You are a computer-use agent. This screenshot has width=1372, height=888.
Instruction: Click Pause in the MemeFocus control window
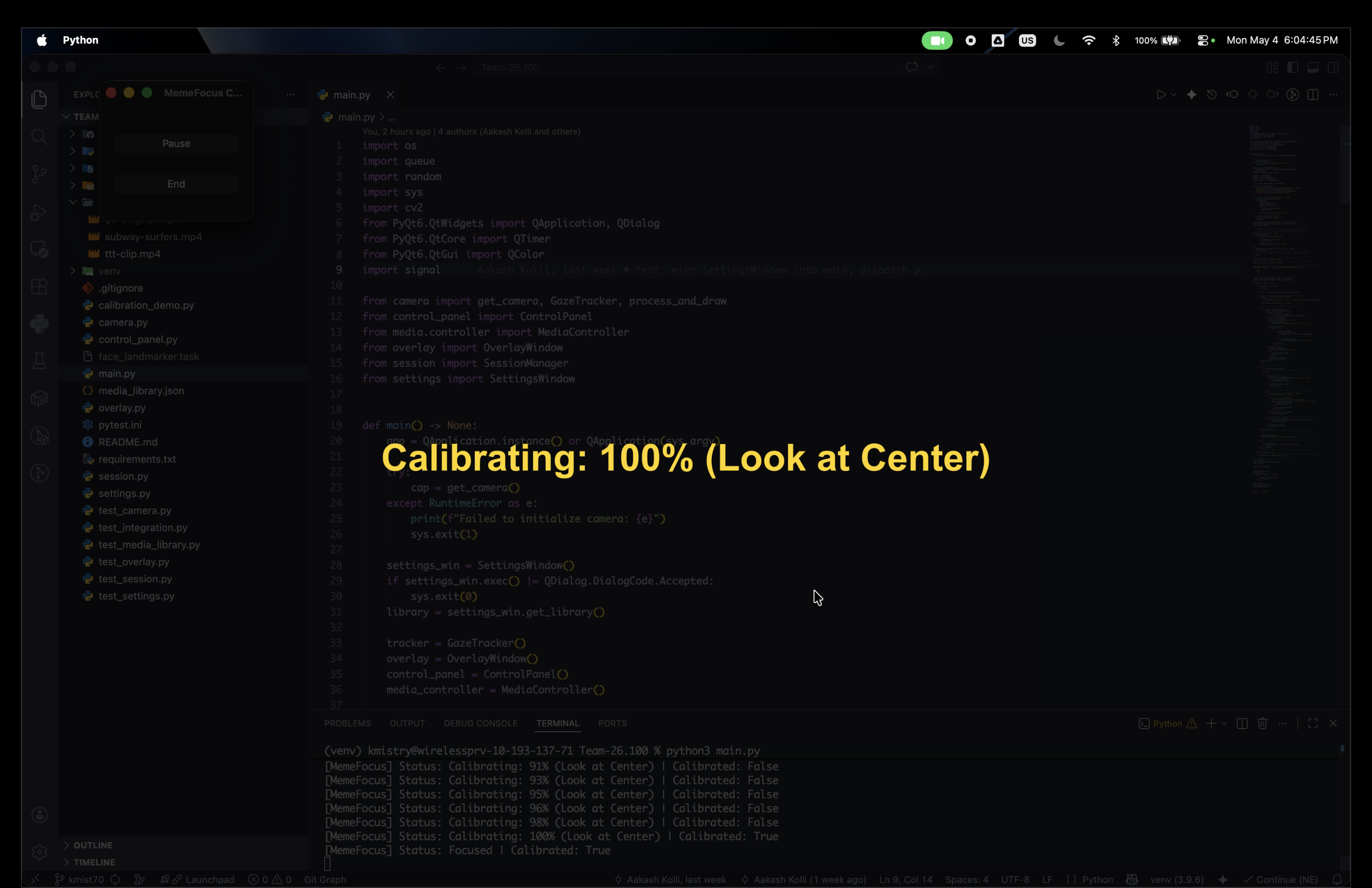tap(176, 144)
